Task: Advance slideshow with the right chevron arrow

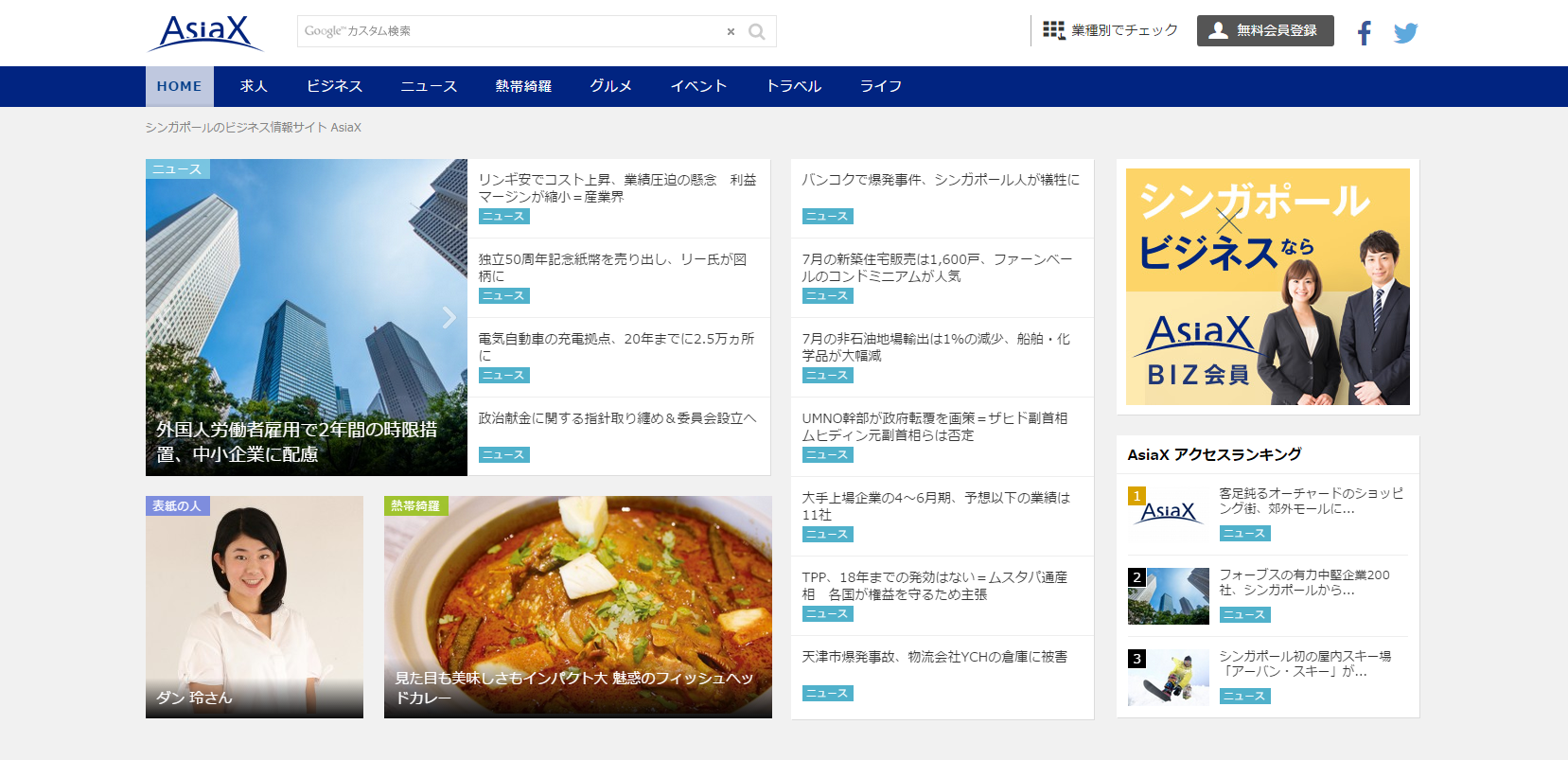Action: coord(449,317)
